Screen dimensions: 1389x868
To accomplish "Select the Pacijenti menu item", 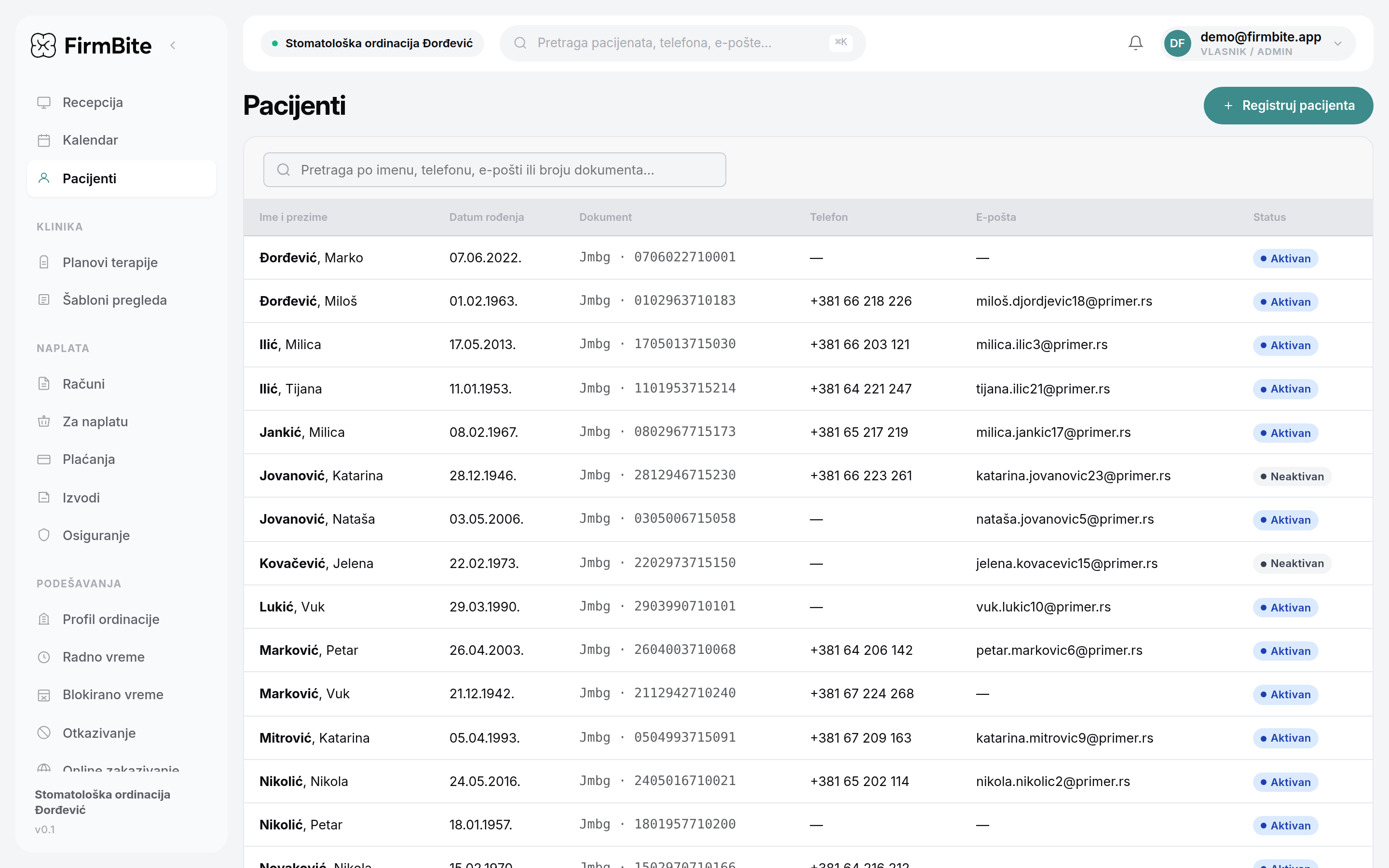I will tap(122, 178).
